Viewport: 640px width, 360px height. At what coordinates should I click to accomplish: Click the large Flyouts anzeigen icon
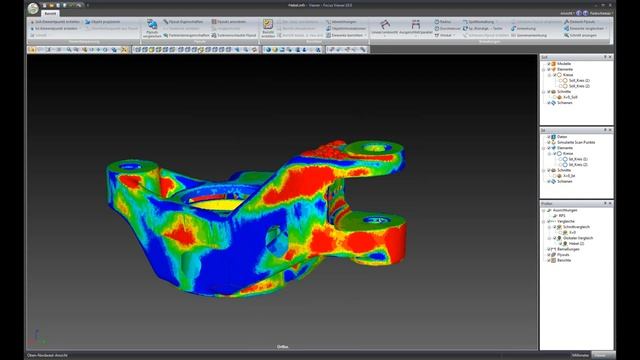click(x=152, y=25)
